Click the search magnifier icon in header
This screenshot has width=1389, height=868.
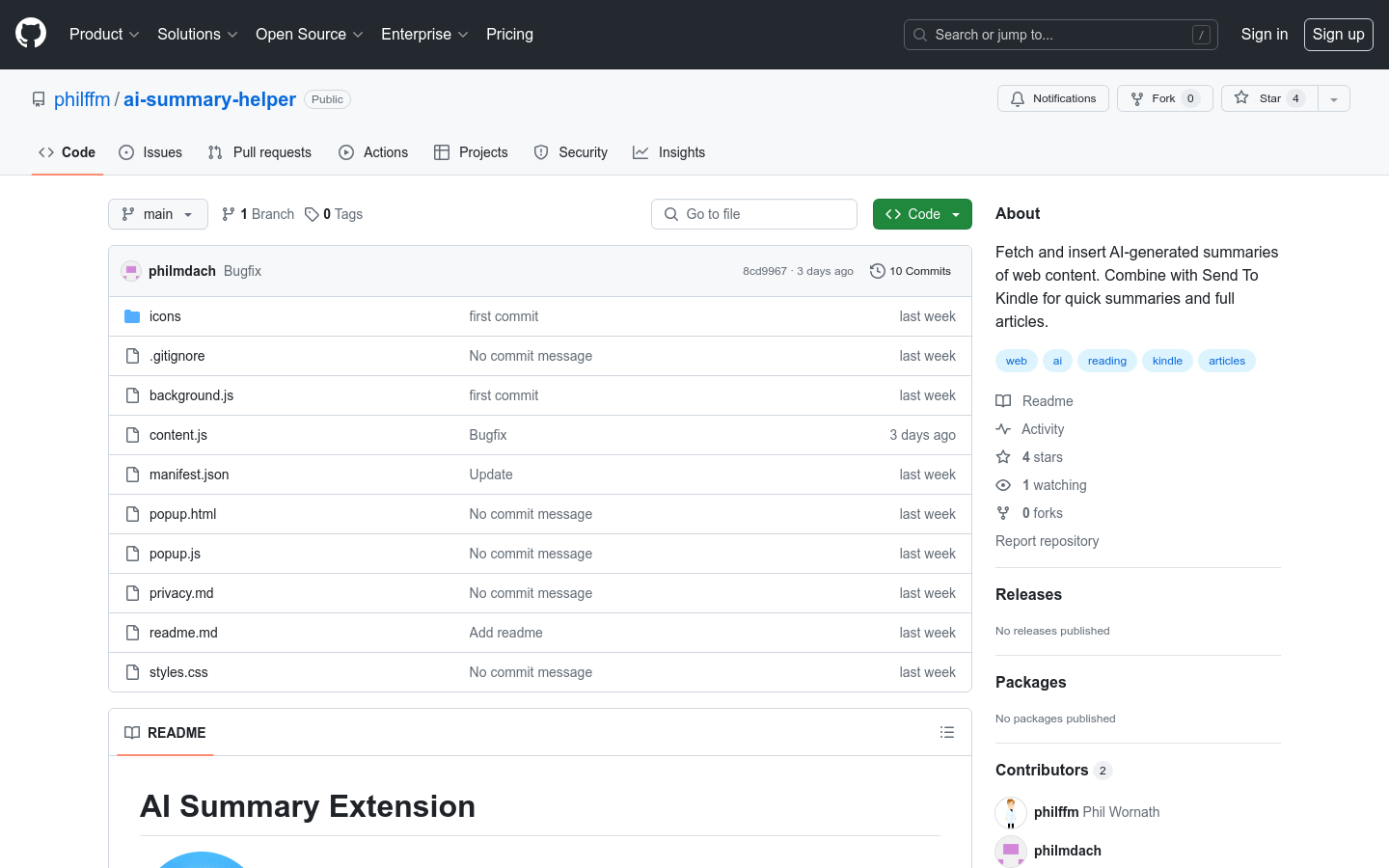pyautogui.click(x=920, y=35)
